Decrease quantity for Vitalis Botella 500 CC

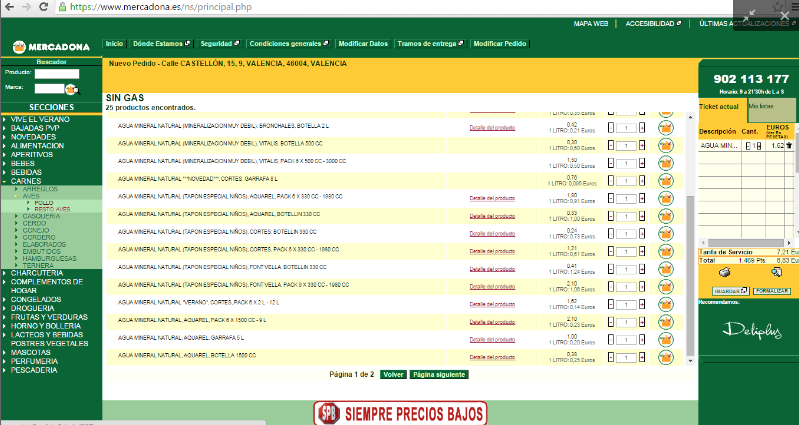(x=611, y=146)
